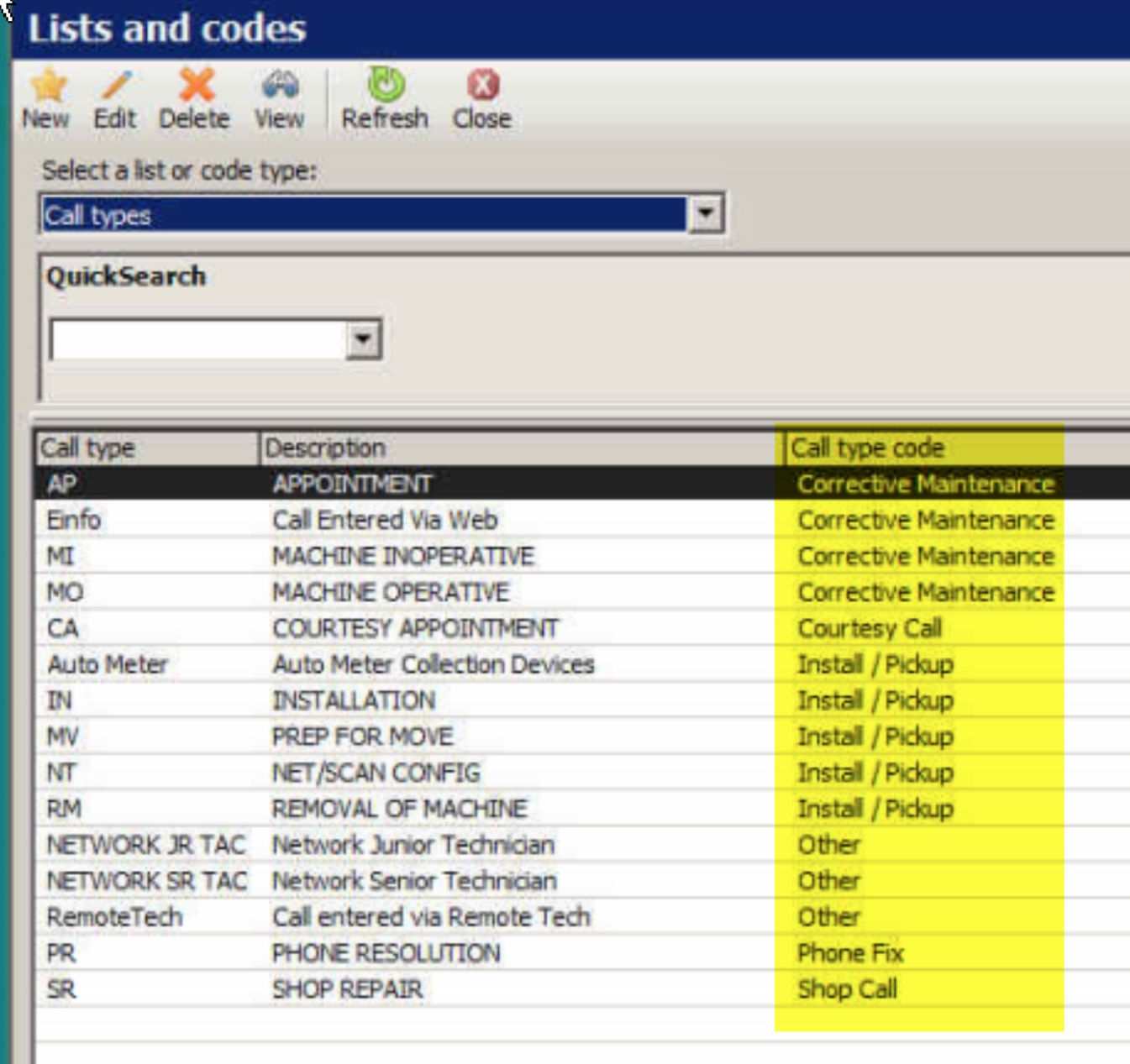Select the AP call type row
The width and height of the screenshot is (1130, 1064).
click(582, 484)
